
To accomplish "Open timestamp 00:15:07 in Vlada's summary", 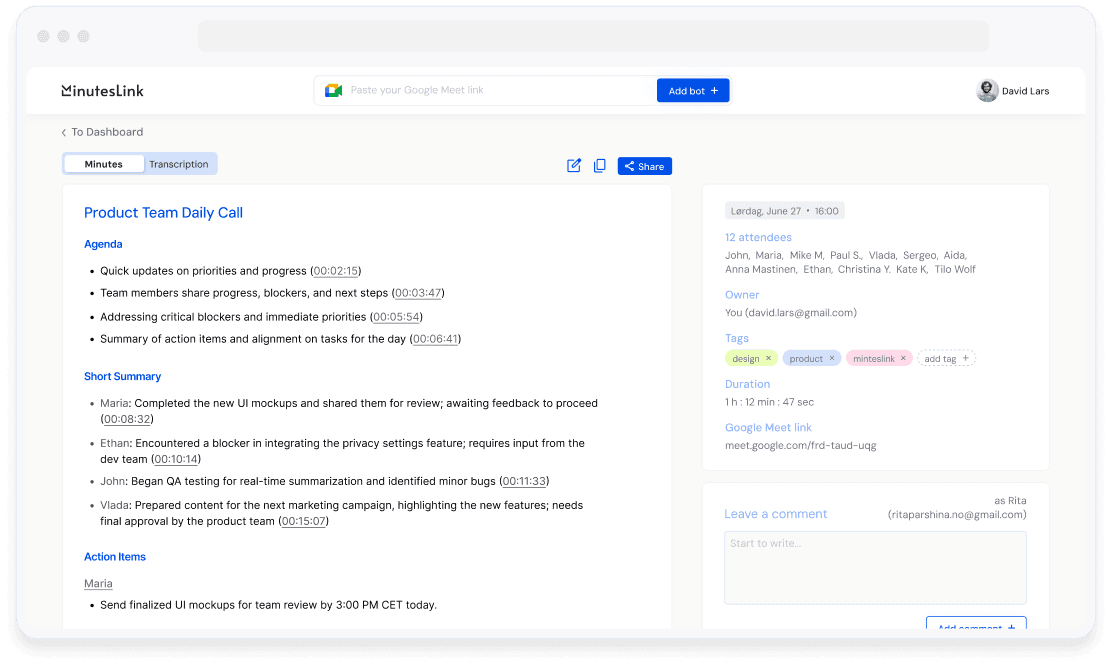I will pos(304,521).
